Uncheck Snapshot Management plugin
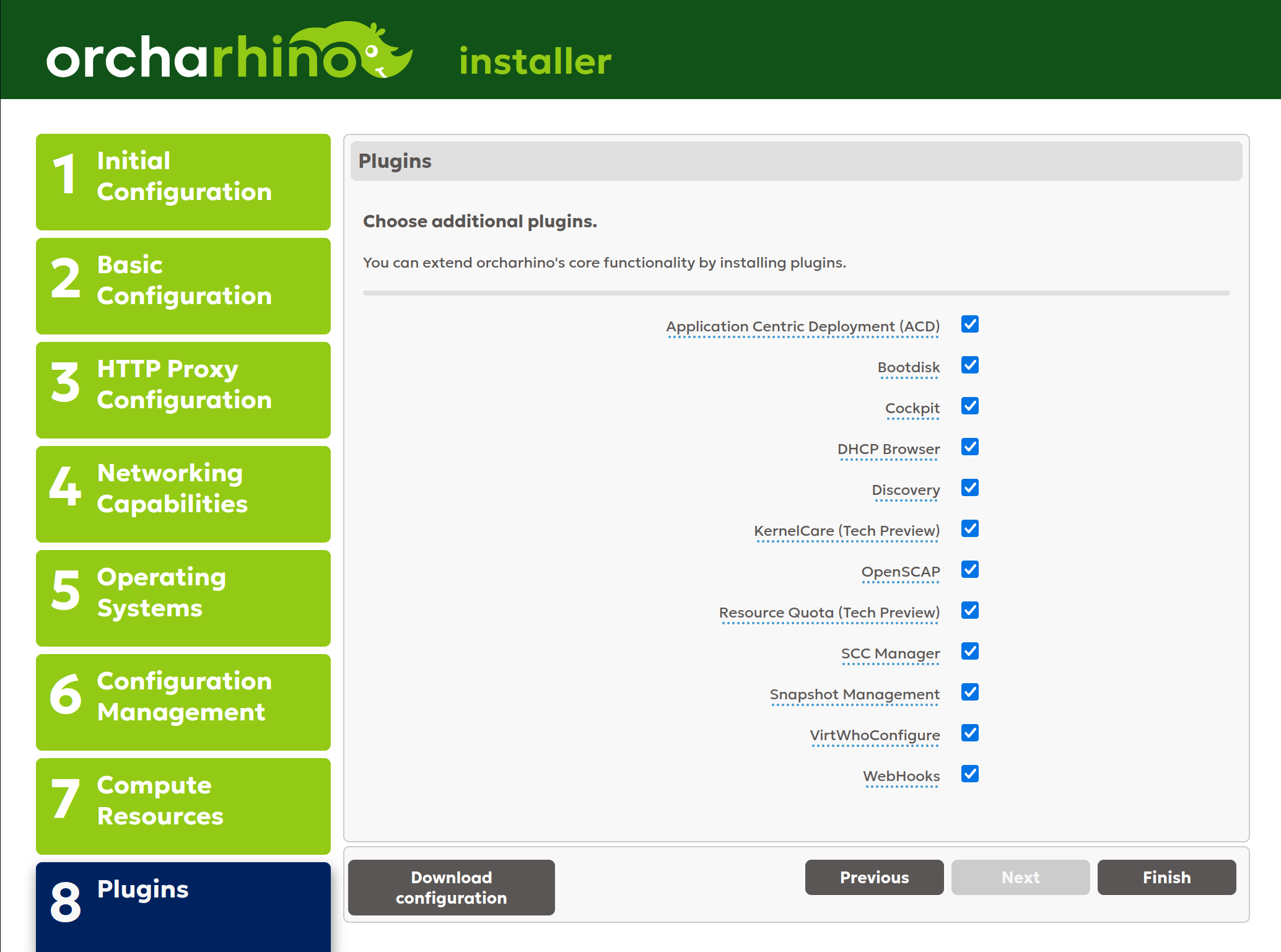This screenshot has width=1281, height=952. click(969, 692)
